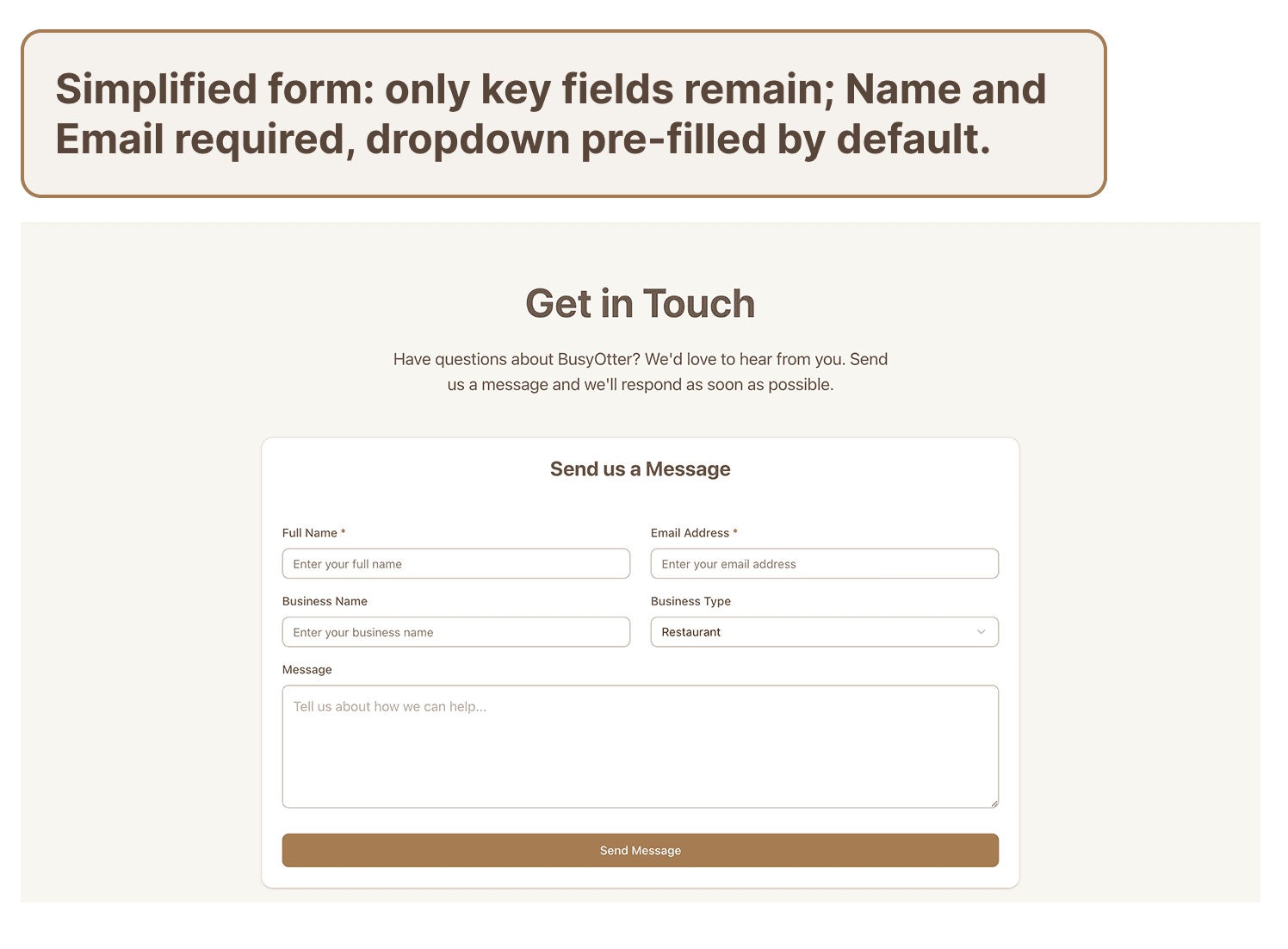Click the Send us a Message heading
The image size is (1288, 949).
pos(640,468)
